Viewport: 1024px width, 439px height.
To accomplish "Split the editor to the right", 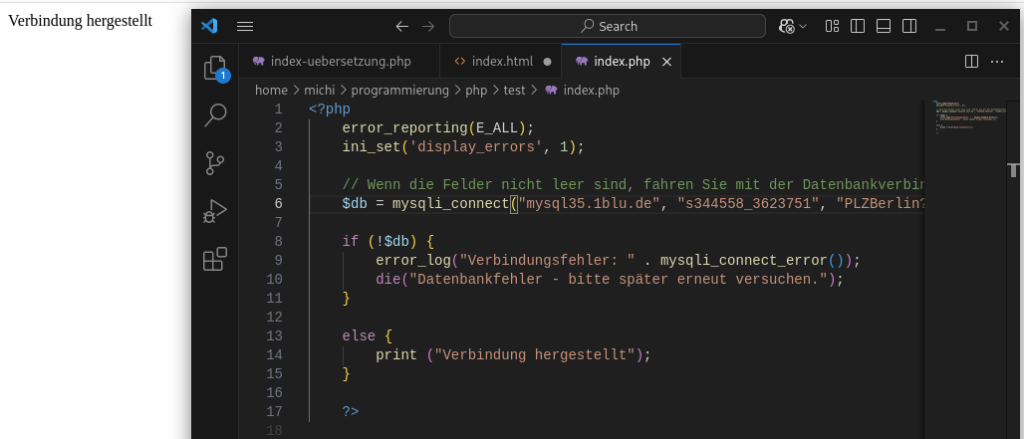I will point(972,61).
